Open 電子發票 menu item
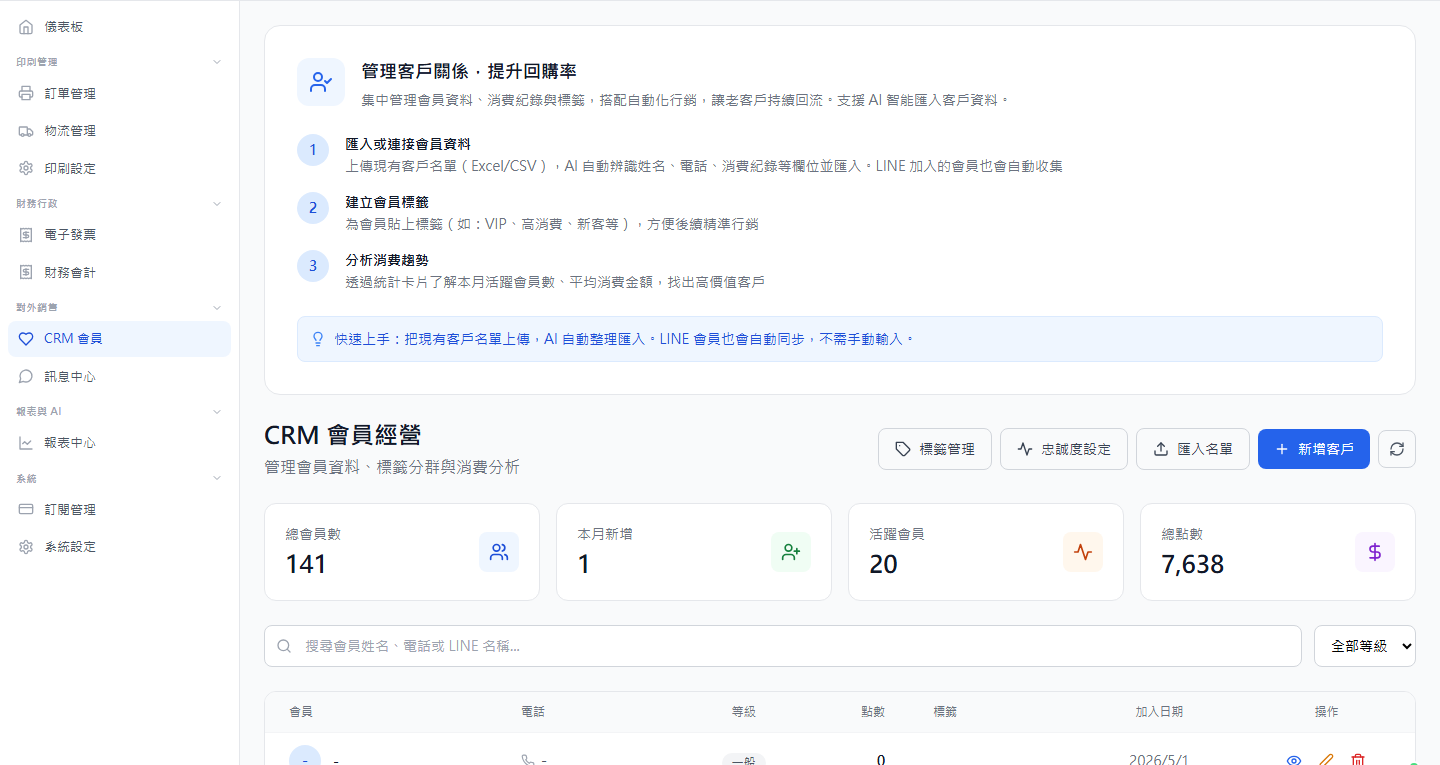 (x=119, y=235)
